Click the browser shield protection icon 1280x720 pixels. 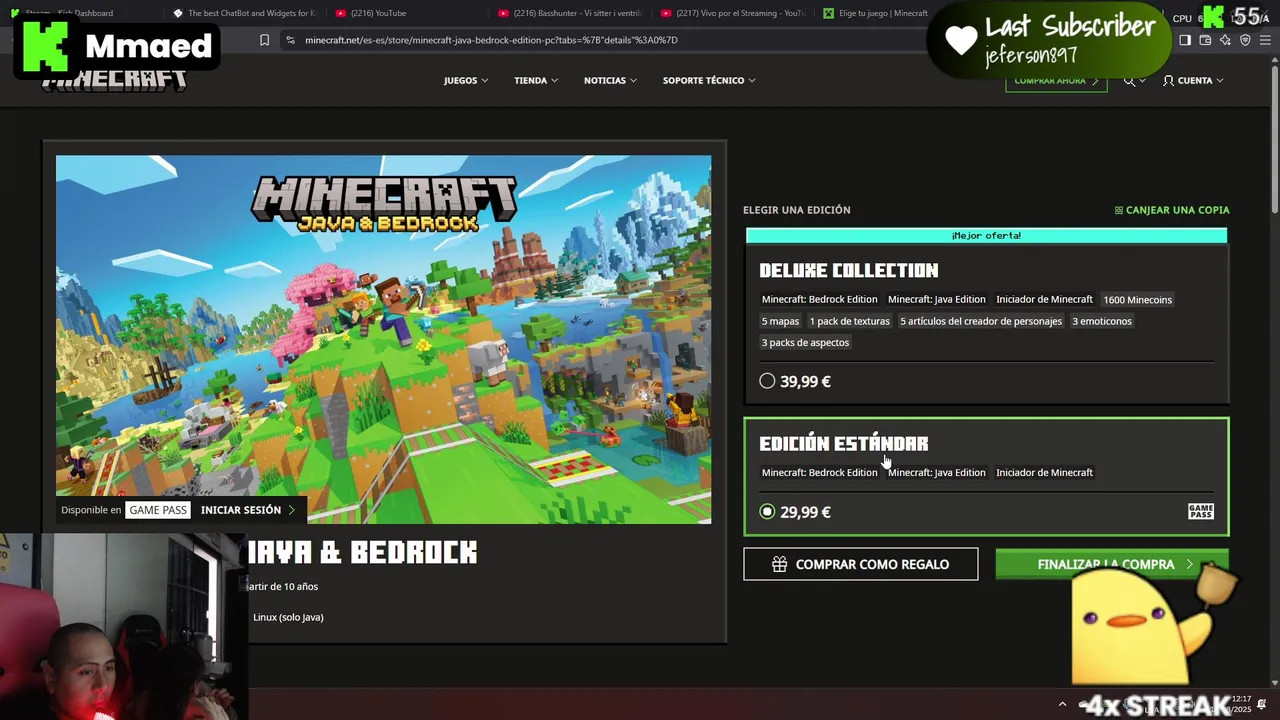tap(1245, 40)
